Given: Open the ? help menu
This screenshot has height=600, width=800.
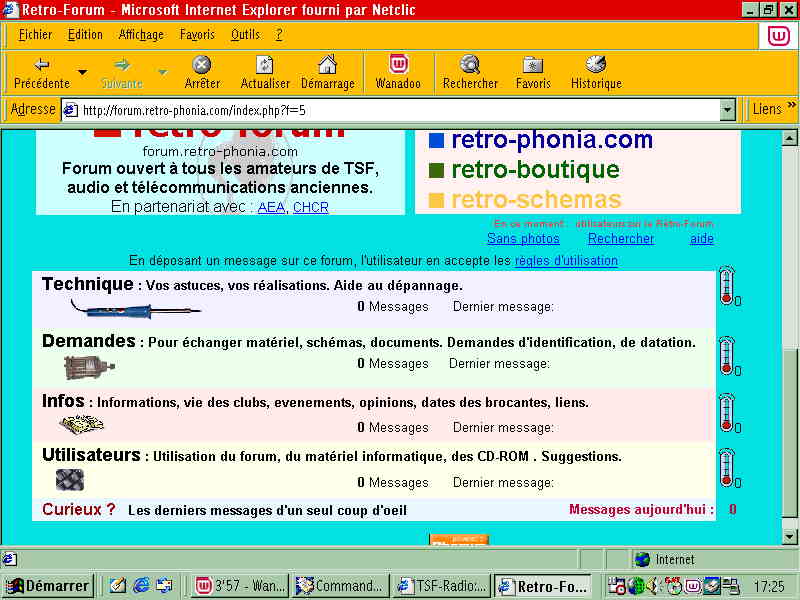Looking at the screenshot, I should [x=279, y=35].
